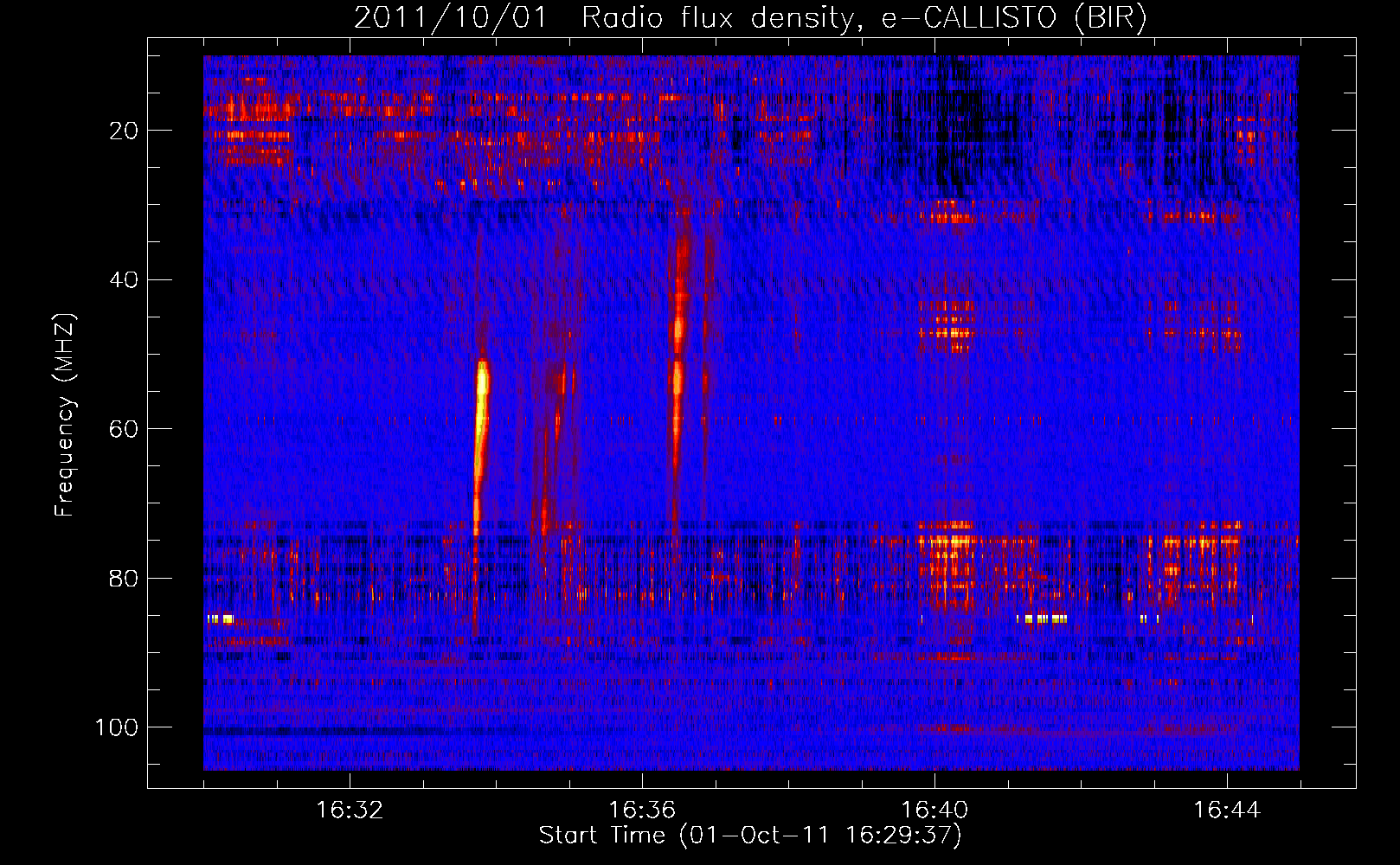Click the '20' frequency tick label

(x=124, y=131)
